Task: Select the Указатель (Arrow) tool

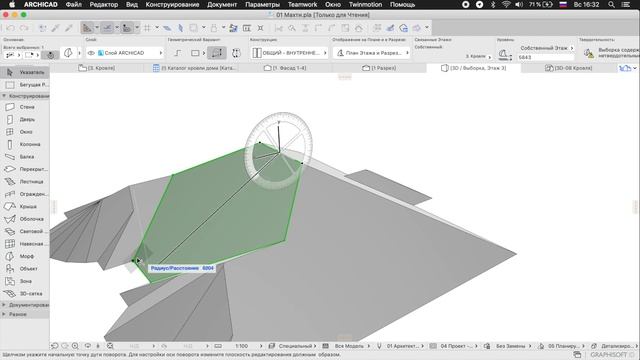Action: (25, 72)
